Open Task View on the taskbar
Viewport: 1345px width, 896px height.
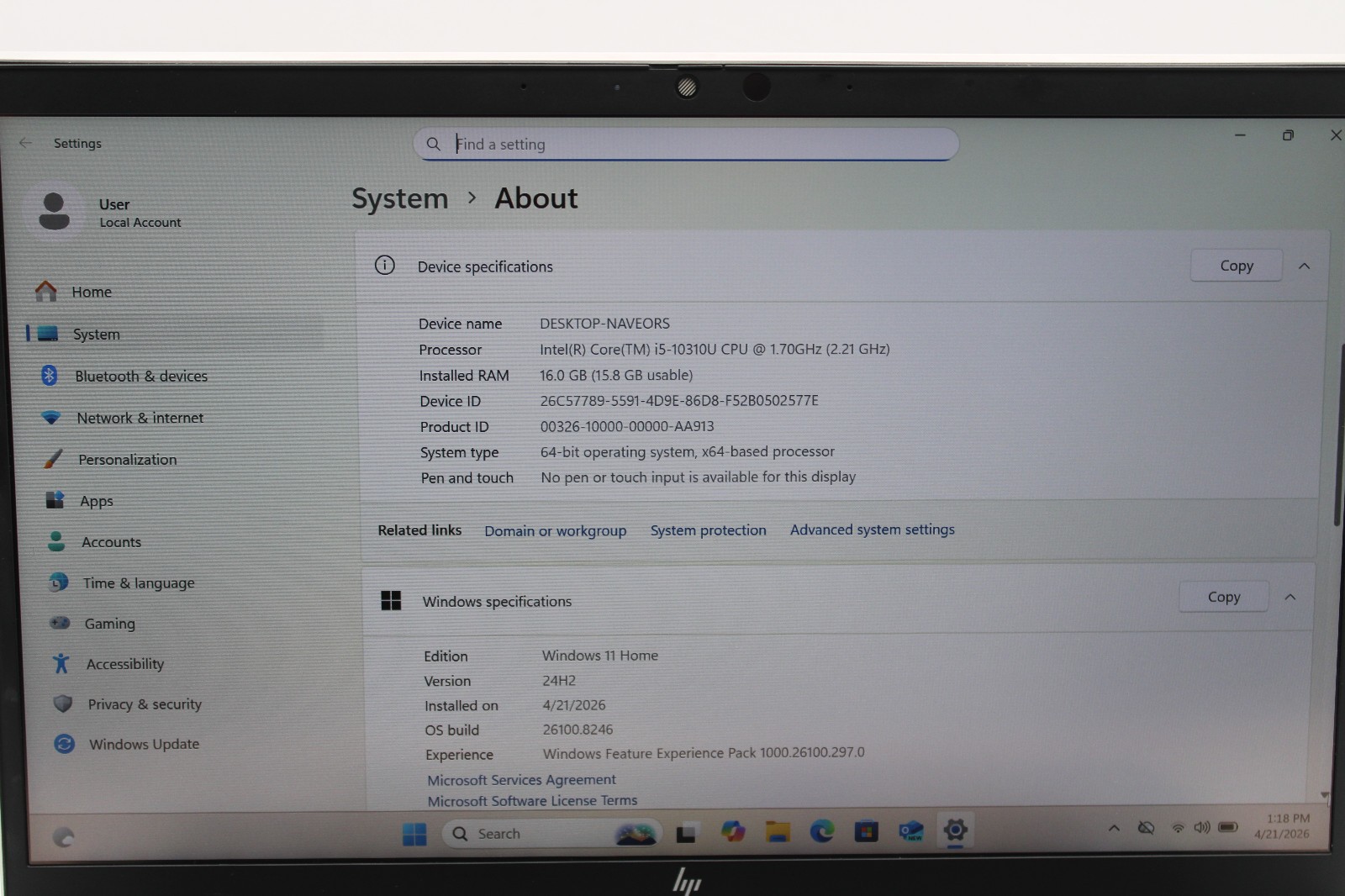pyautogui.click(x=686, y=833)
